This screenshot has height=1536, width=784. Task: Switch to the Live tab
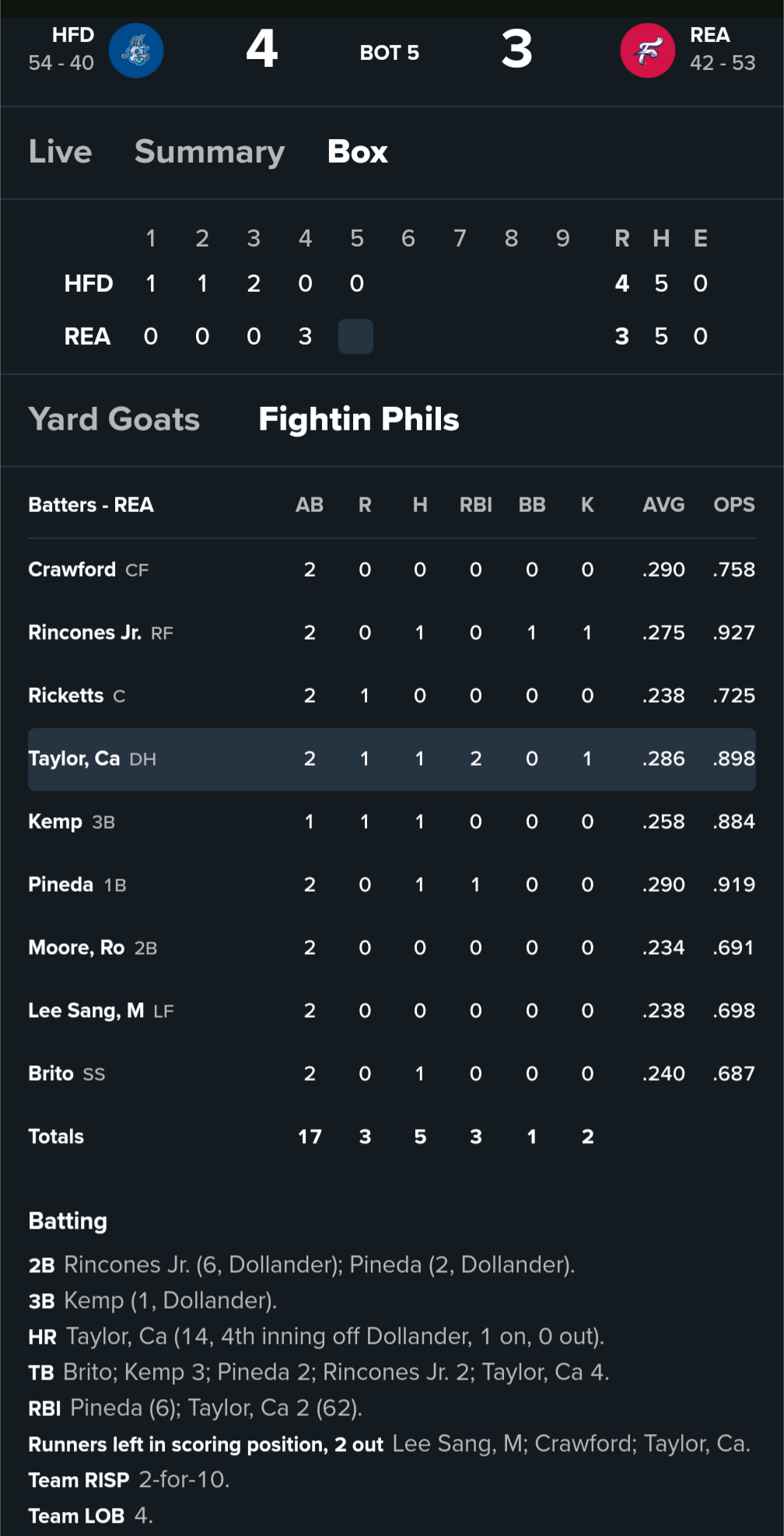tap(60, 152)
